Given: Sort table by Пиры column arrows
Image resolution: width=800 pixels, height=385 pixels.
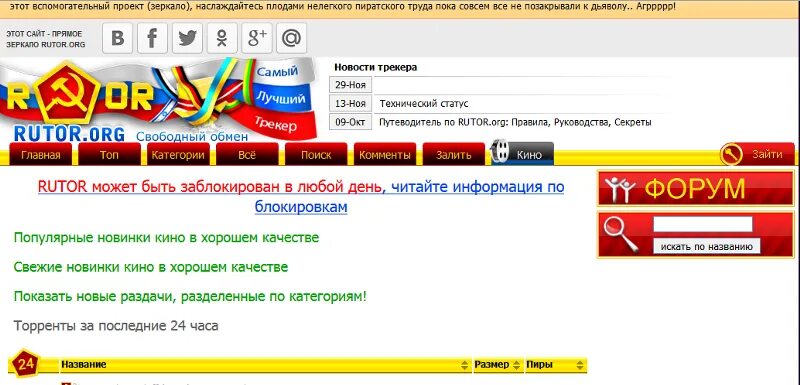Looking at the screenshot, I should (x=580, y=365).
